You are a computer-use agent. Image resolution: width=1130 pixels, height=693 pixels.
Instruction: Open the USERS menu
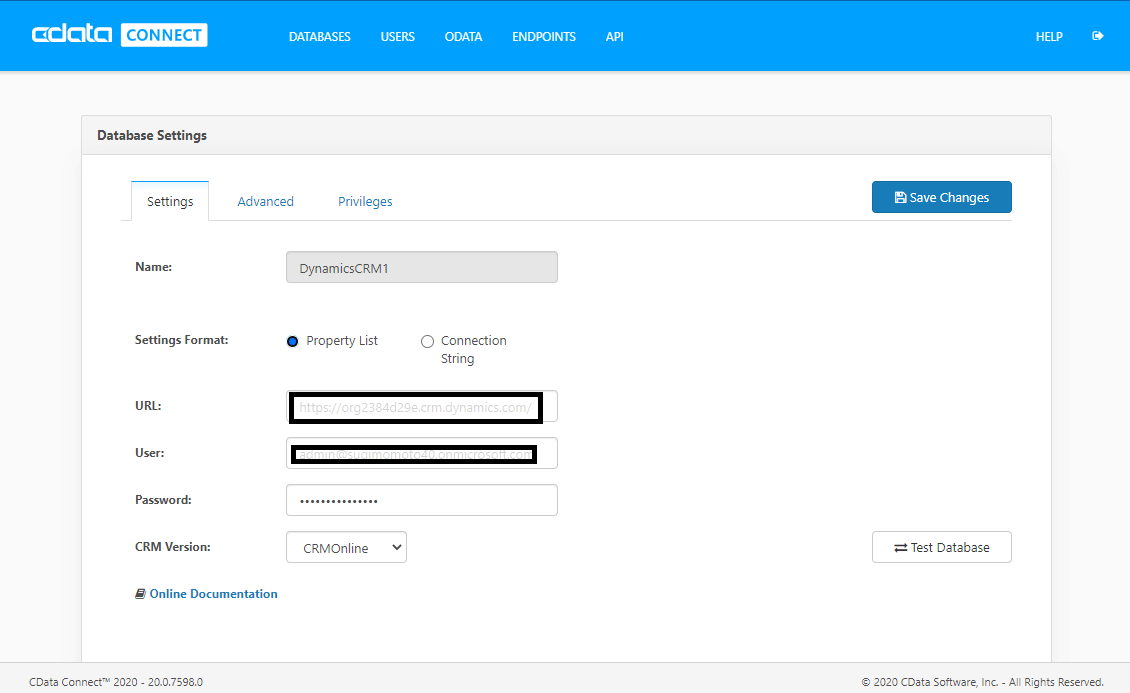(398, 37)
